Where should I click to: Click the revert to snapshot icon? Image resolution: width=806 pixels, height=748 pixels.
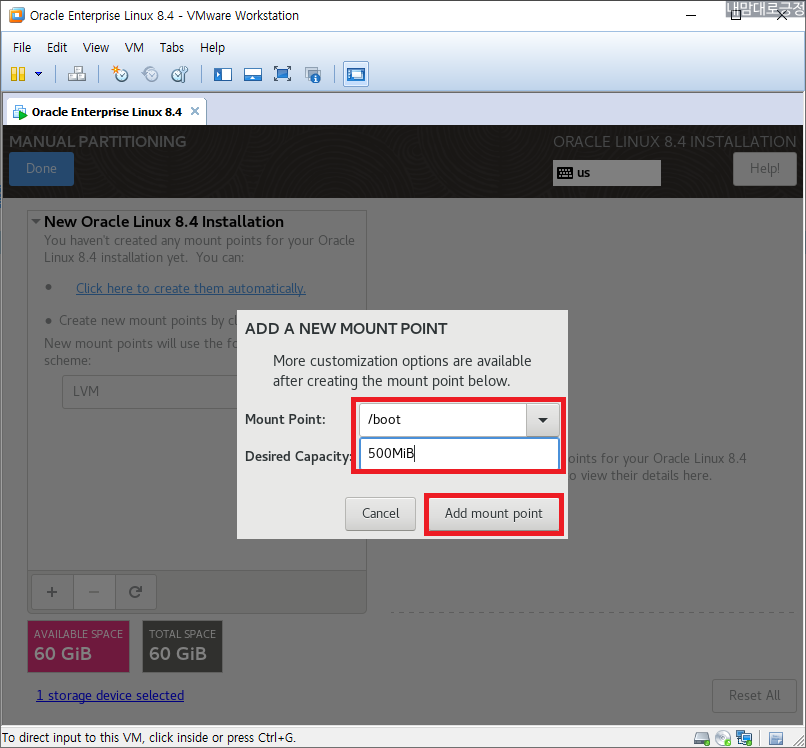(150, 74)
